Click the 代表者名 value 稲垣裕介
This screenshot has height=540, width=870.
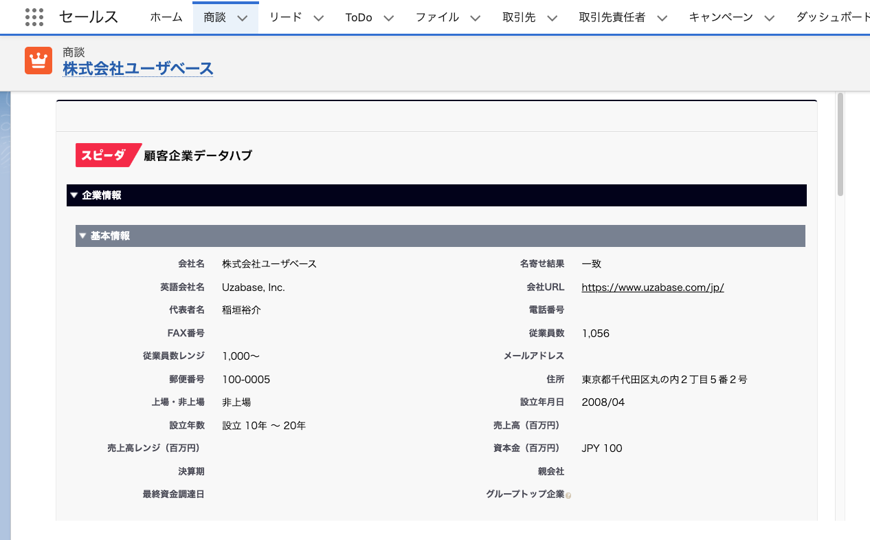[241, 310]
